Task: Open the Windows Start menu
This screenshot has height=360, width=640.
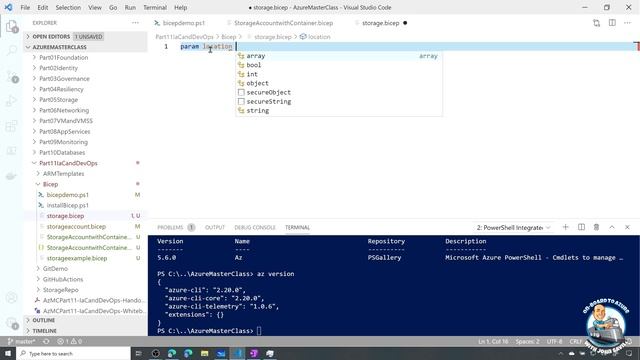Action: coord(8,353)
